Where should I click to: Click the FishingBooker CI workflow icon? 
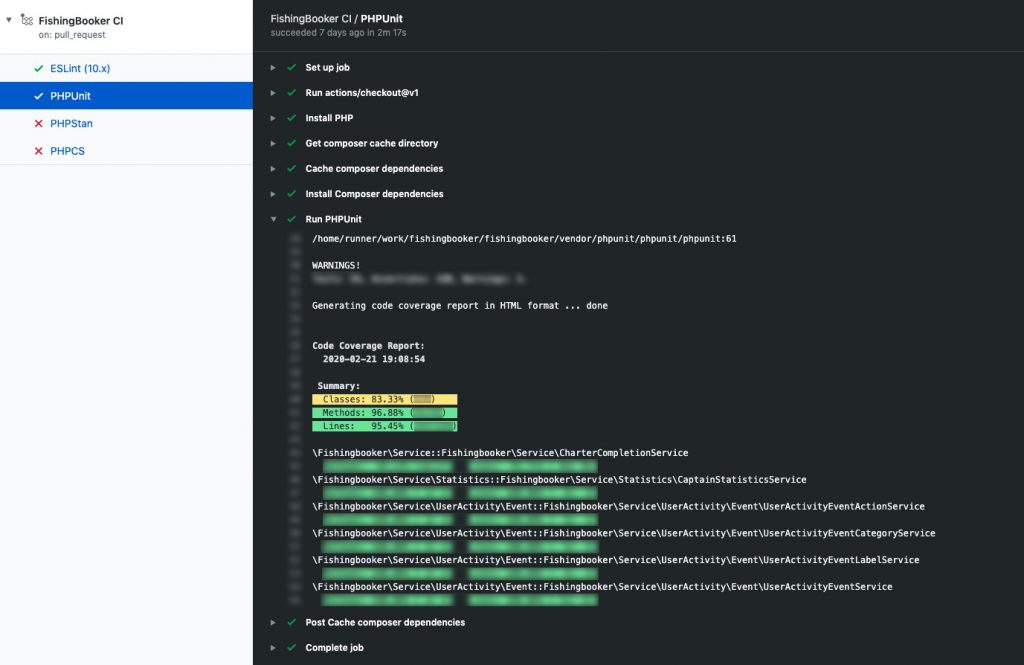click(x=26, y=20)
